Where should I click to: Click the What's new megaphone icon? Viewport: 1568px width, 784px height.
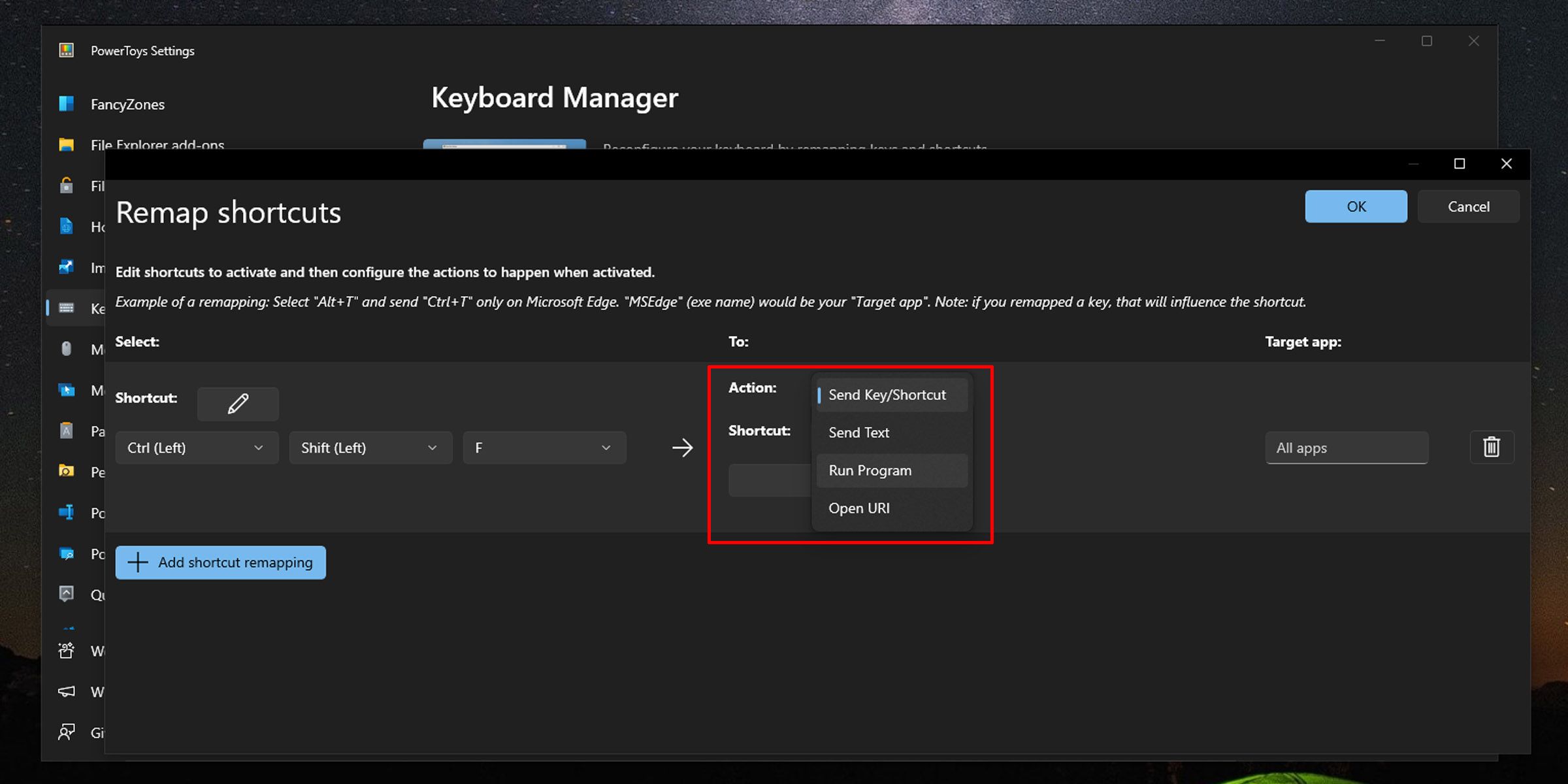[66, 691]
